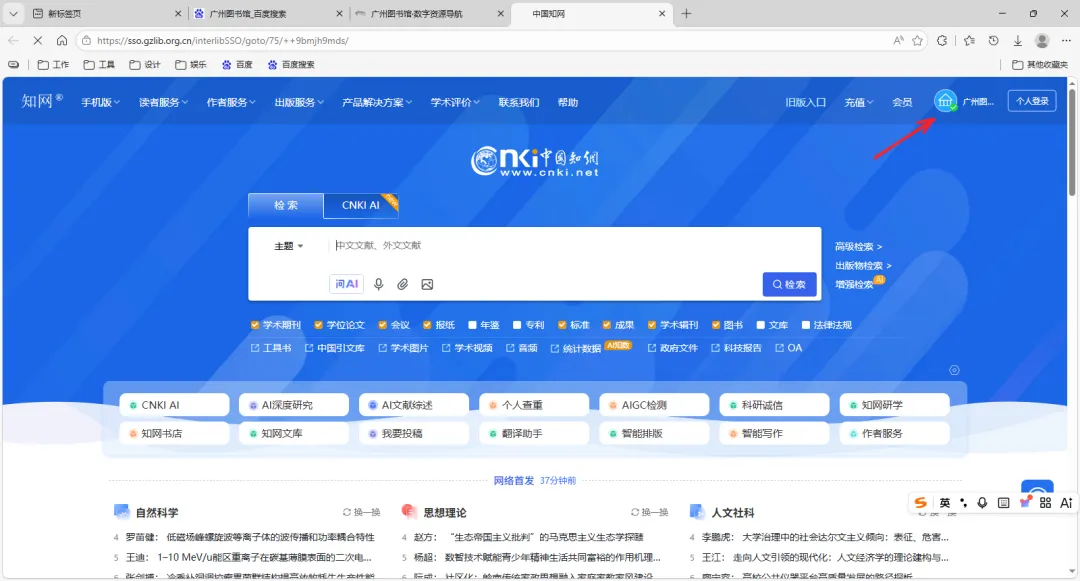
Task: Uncheck the 学术期刊 checkbox
Action: 255,325
